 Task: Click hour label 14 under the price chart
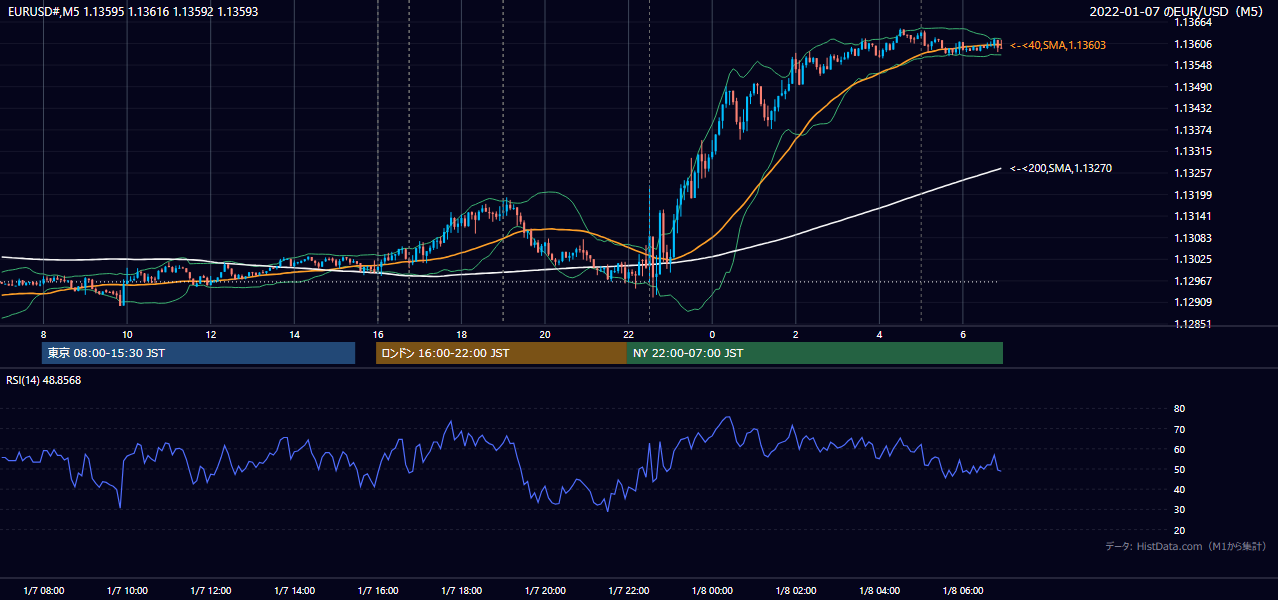294,334
